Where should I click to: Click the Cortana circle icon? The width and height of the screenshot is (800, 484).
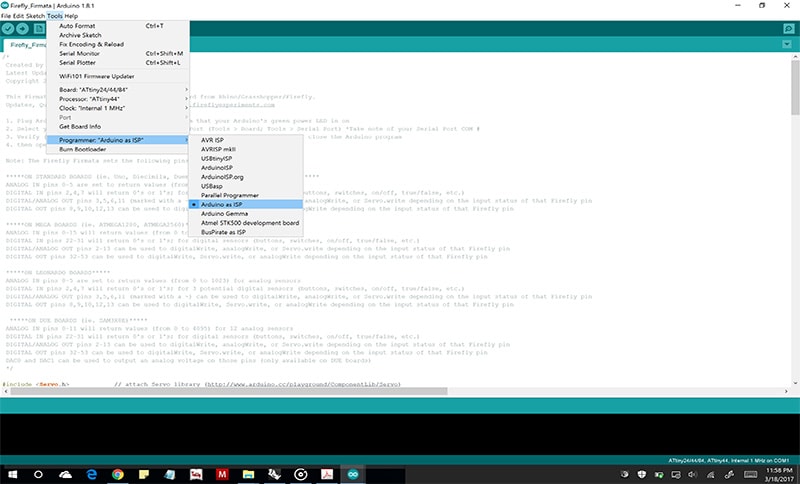click(38, 474)
